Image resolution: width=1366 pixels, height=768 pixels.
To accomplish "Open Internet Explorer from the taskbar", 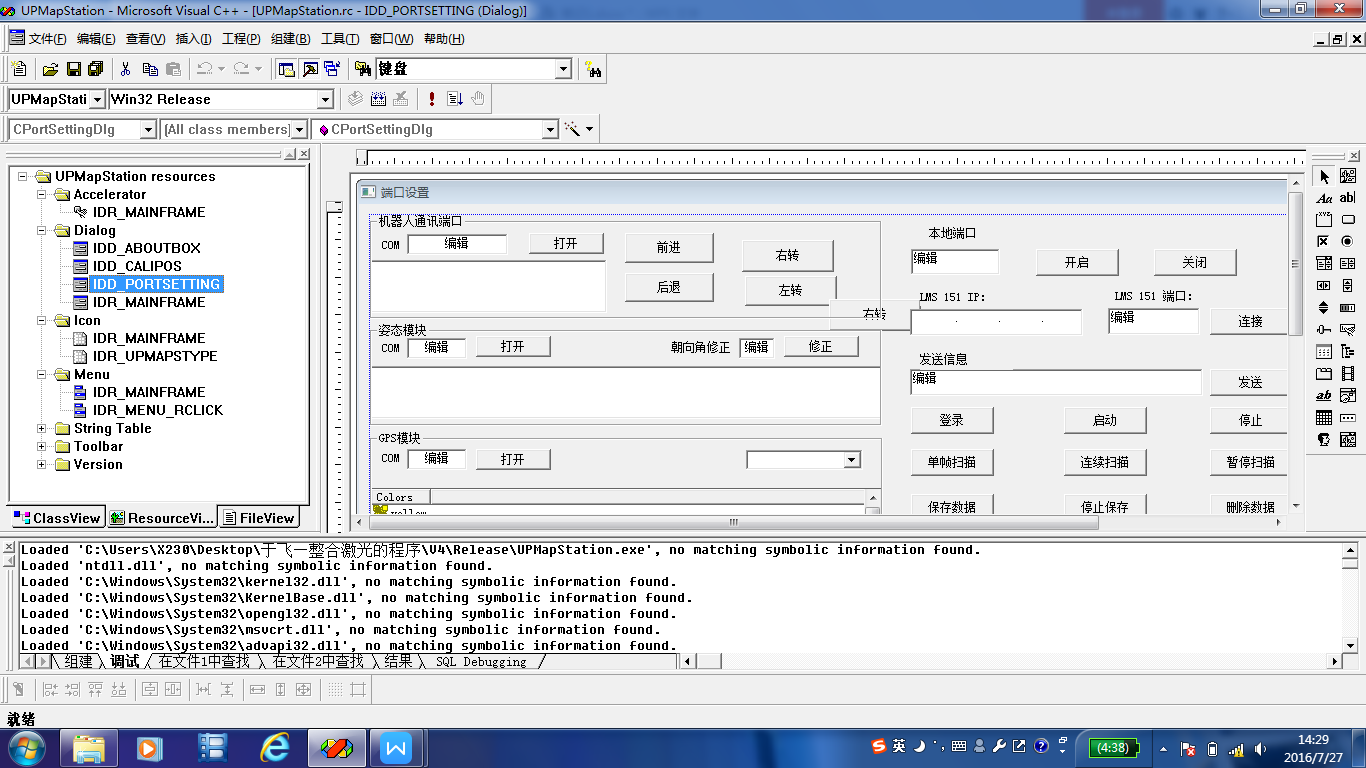I will tap(275, 746).
